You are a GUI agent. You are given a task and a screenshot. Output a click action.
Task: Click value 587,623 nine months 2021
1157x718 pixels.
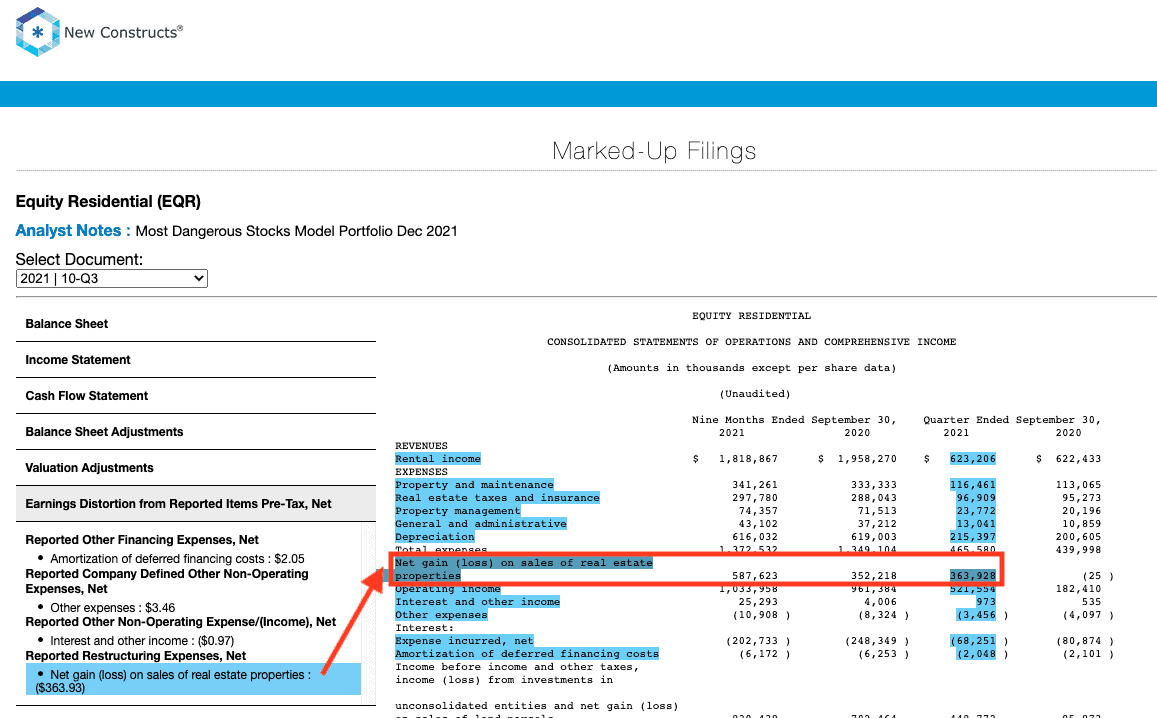pyautogui.click(x=754, y=576)
